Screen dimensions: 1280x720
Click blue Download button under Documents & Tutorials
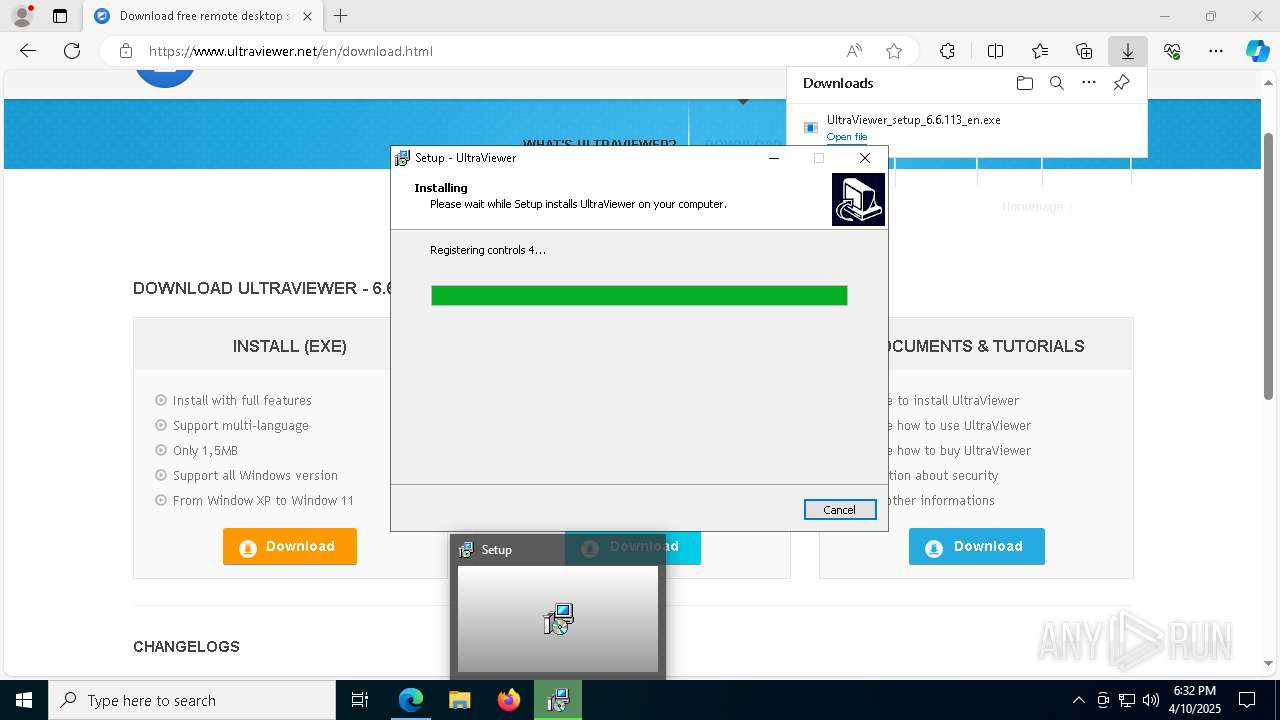(977, 546)
